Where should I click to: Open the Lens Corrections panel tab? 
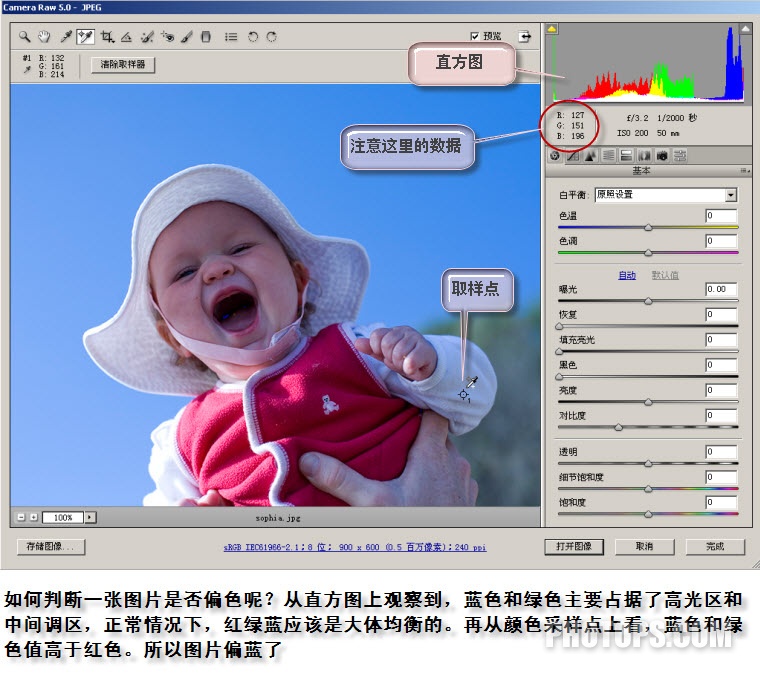[x=644, y=156]
